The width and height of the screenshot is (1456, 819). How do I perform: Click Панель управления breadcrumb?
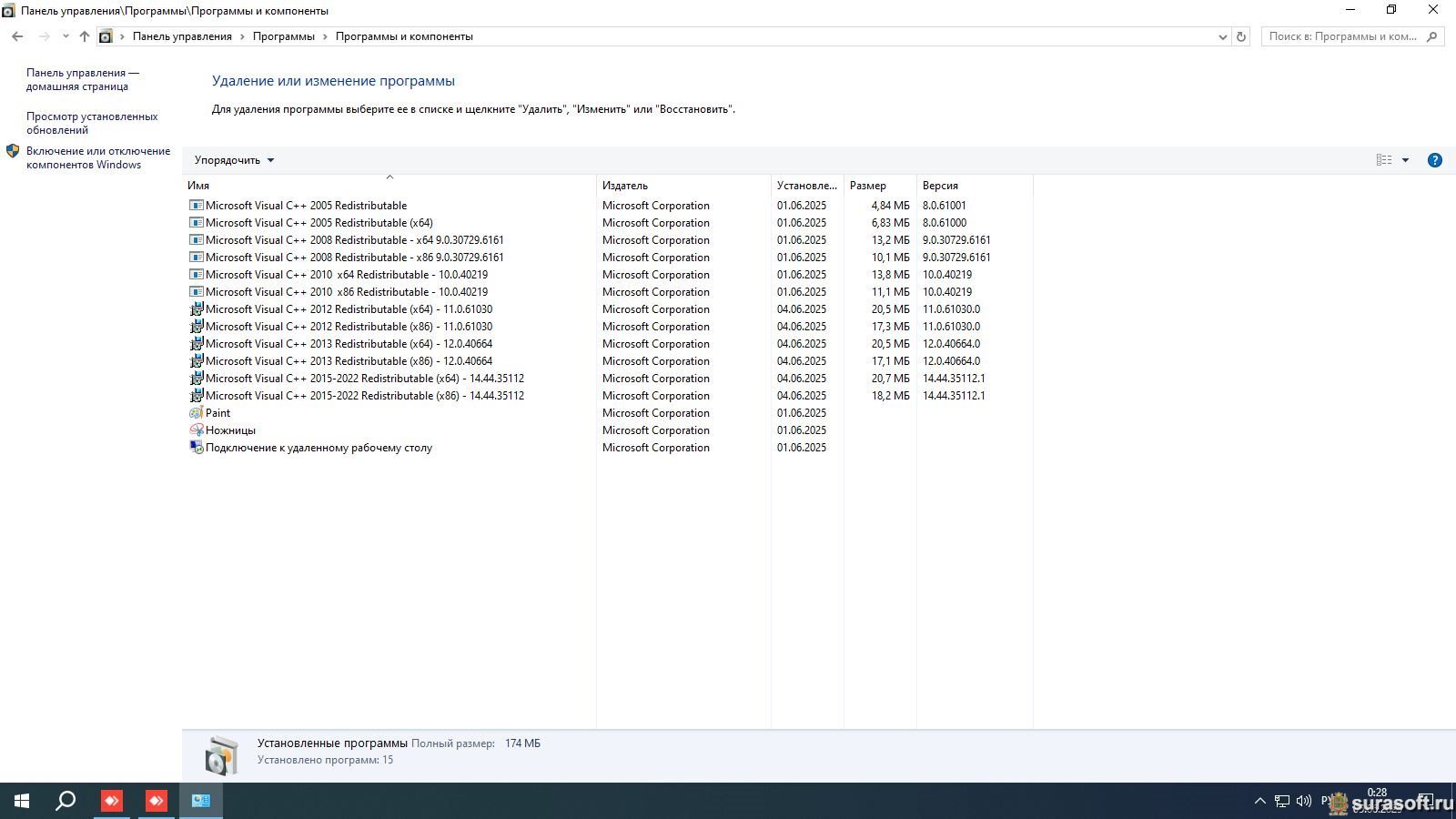tap(182, 36)
